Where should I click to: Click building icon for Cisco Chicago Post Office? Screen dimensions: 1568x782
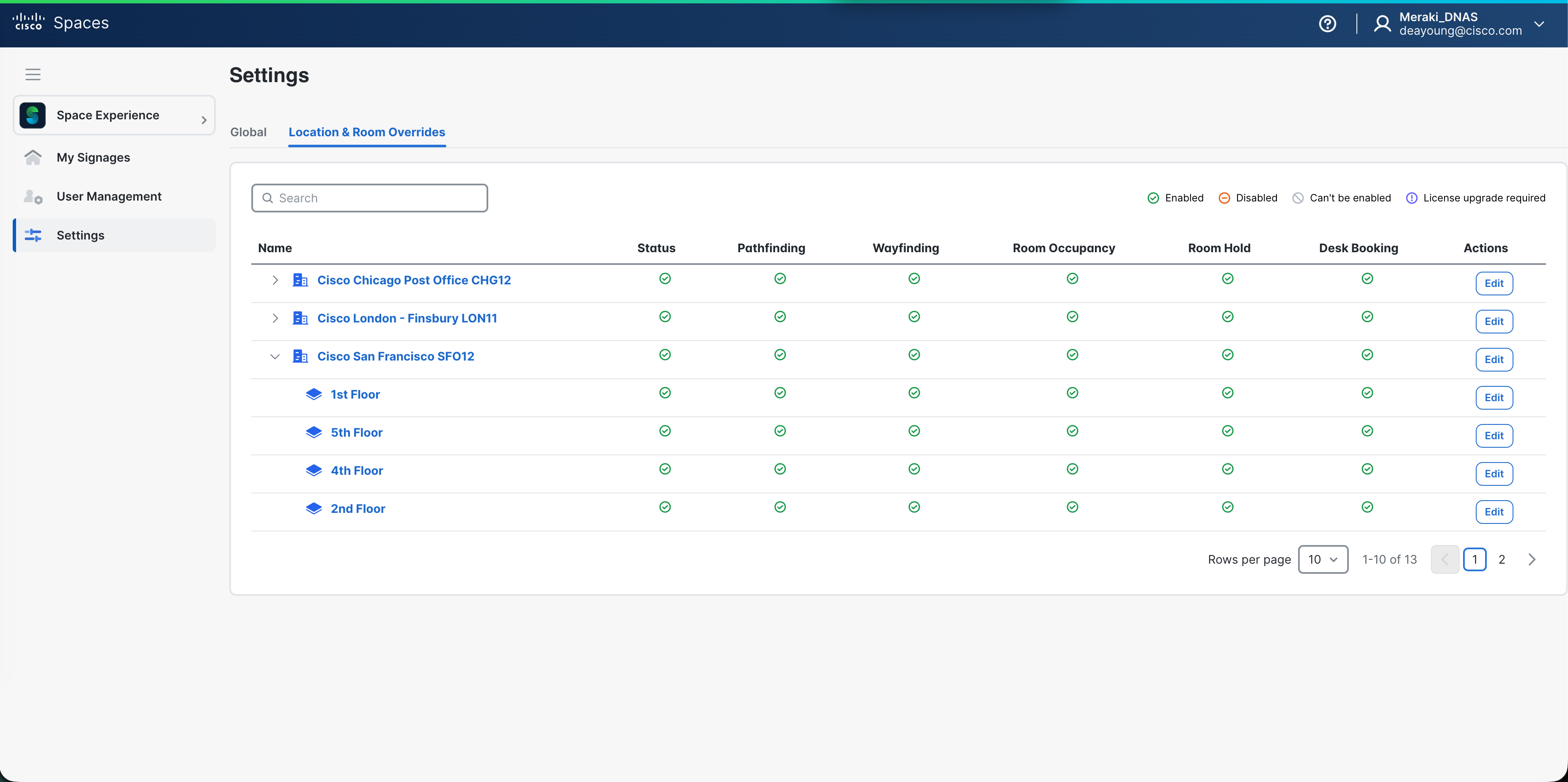[x=300, y=280]
